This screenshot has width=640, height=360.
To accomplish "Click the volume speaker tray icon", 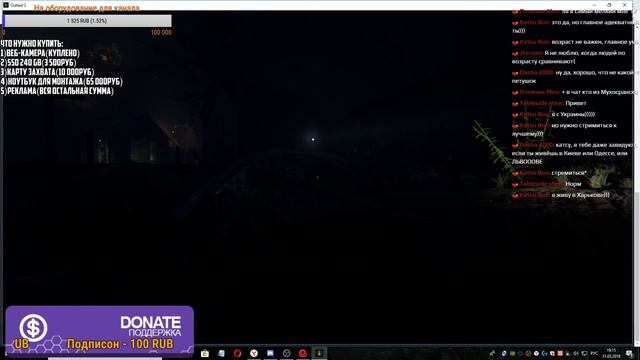I will click(576, 353).
